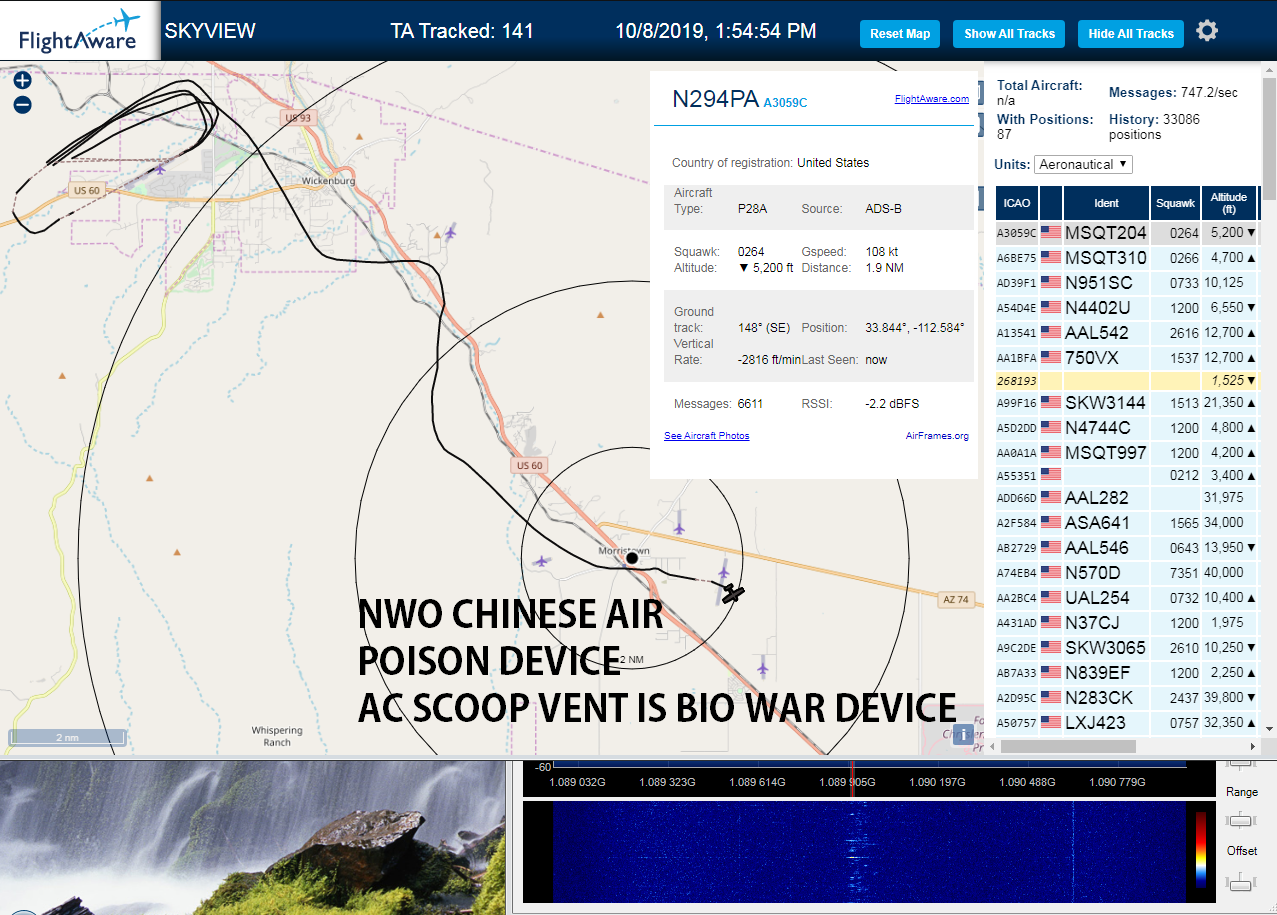Select the AAL282 row
This screenshot has height=915, width=1277.
tap(1126, 497)
